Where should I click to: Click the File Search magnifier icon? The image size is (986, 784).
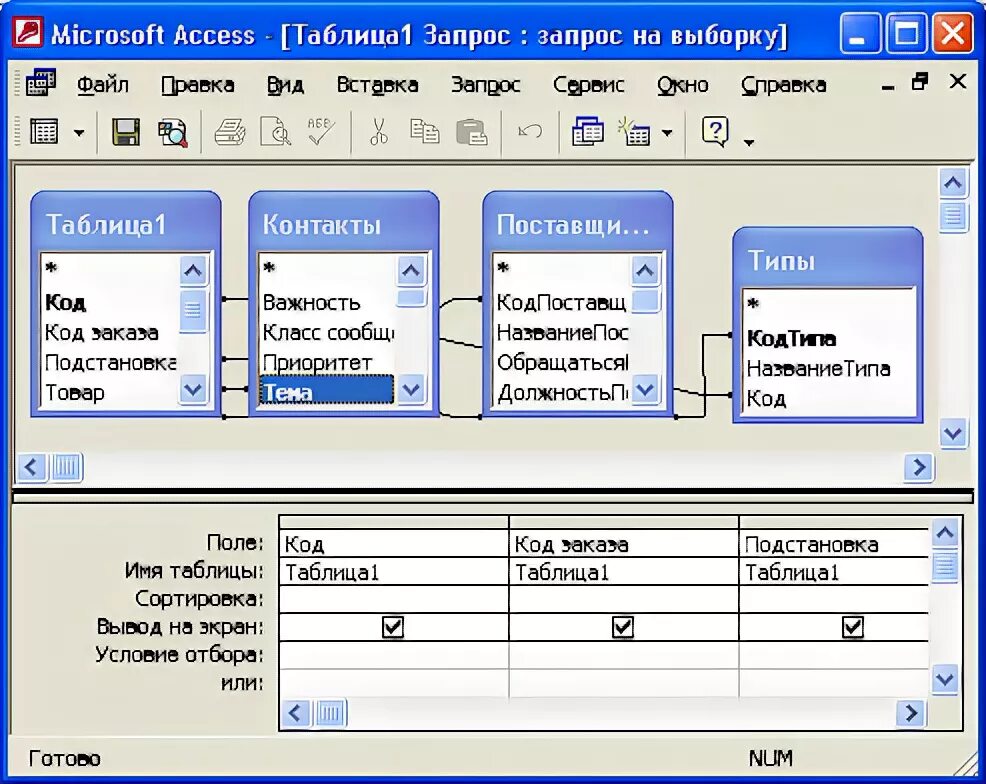pyautogui.click(x=173, y=132)
